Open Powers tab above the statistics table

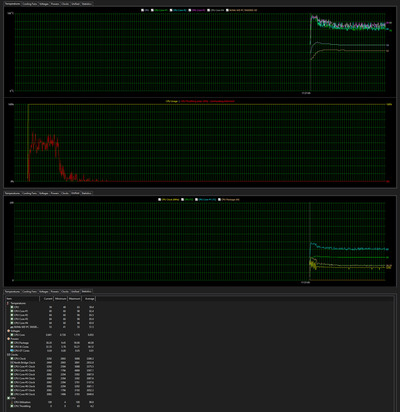point(55,292)
